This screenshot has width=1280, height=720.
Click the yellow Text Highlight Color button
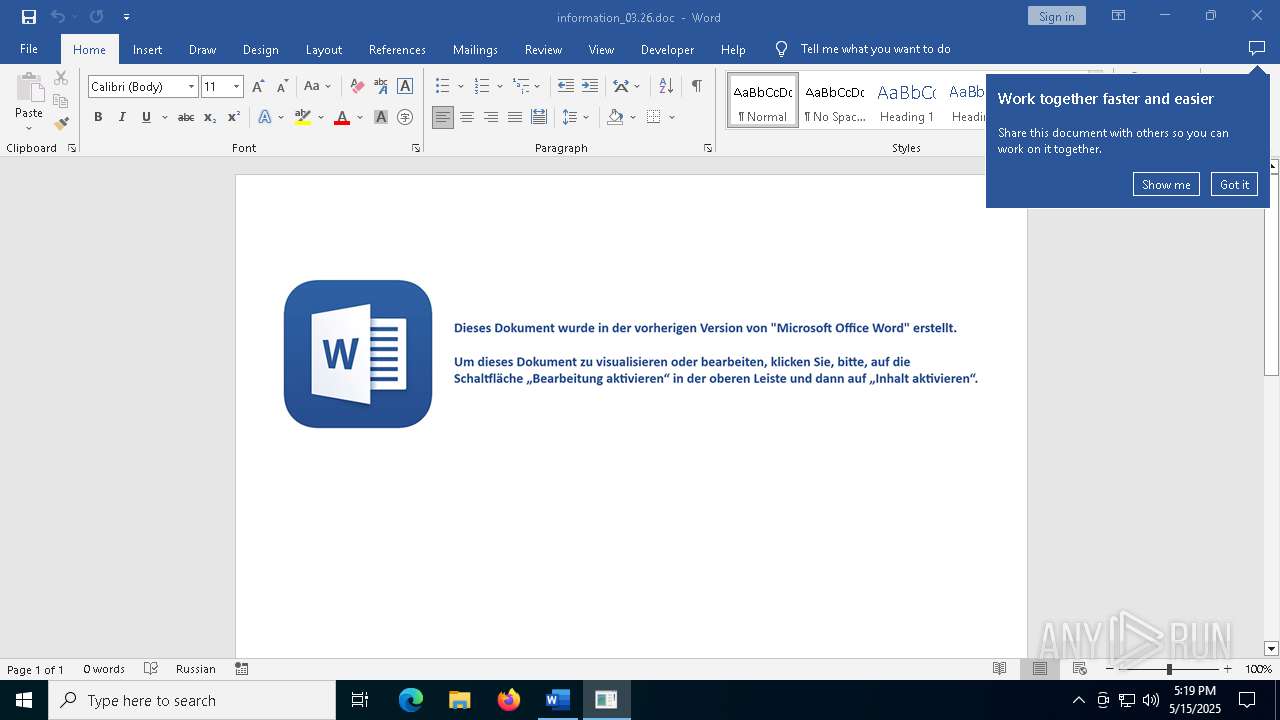(303, 117)
